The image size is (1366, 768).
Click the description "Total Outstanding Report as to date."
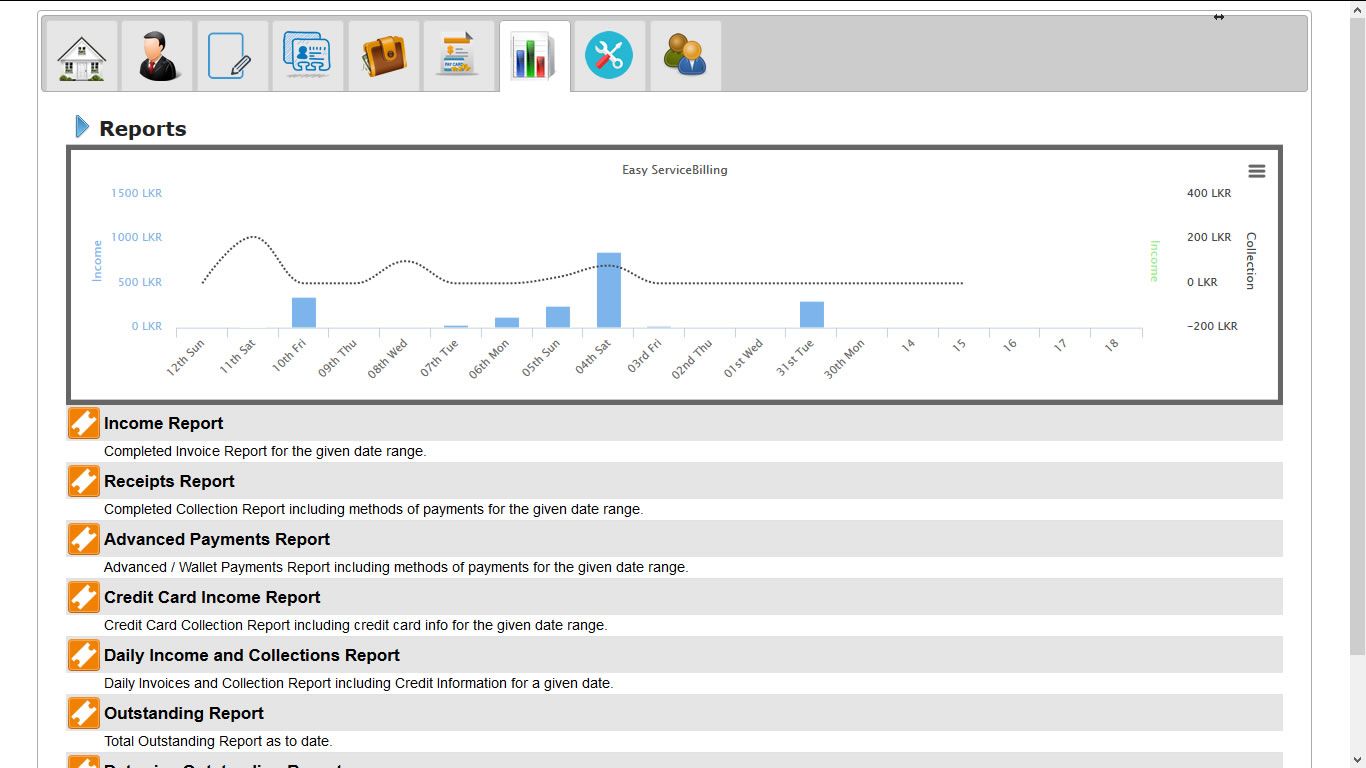coord(218,741)
